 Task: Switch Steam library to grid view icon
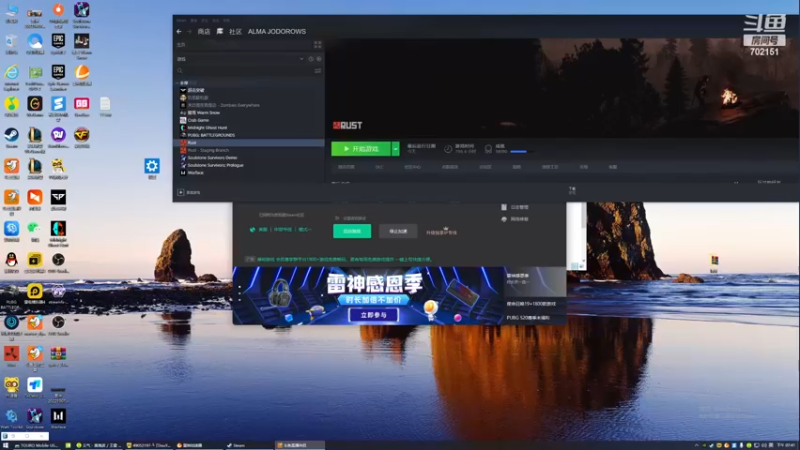click(318, 45)
